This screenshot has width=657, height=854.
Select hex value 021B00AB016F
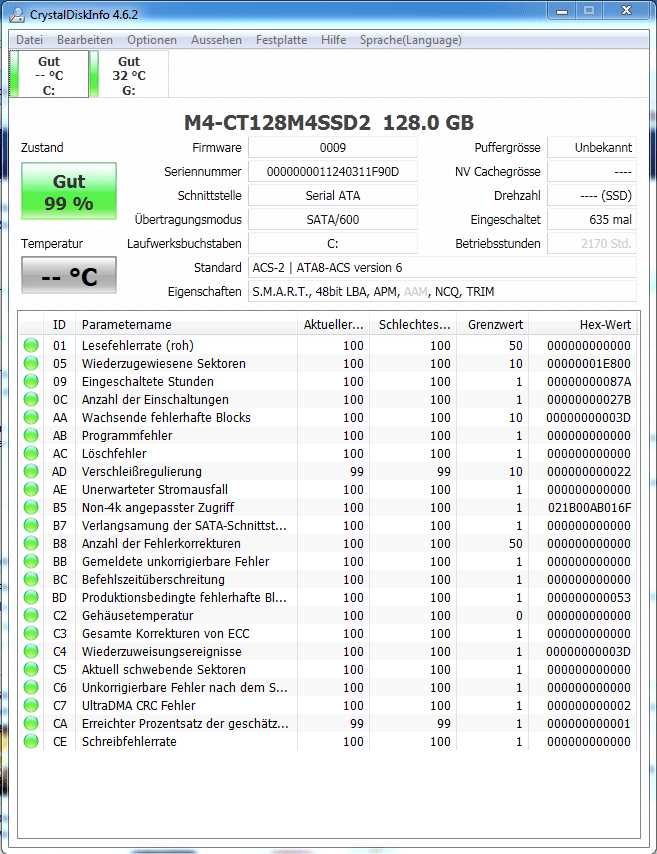[589, 507]
